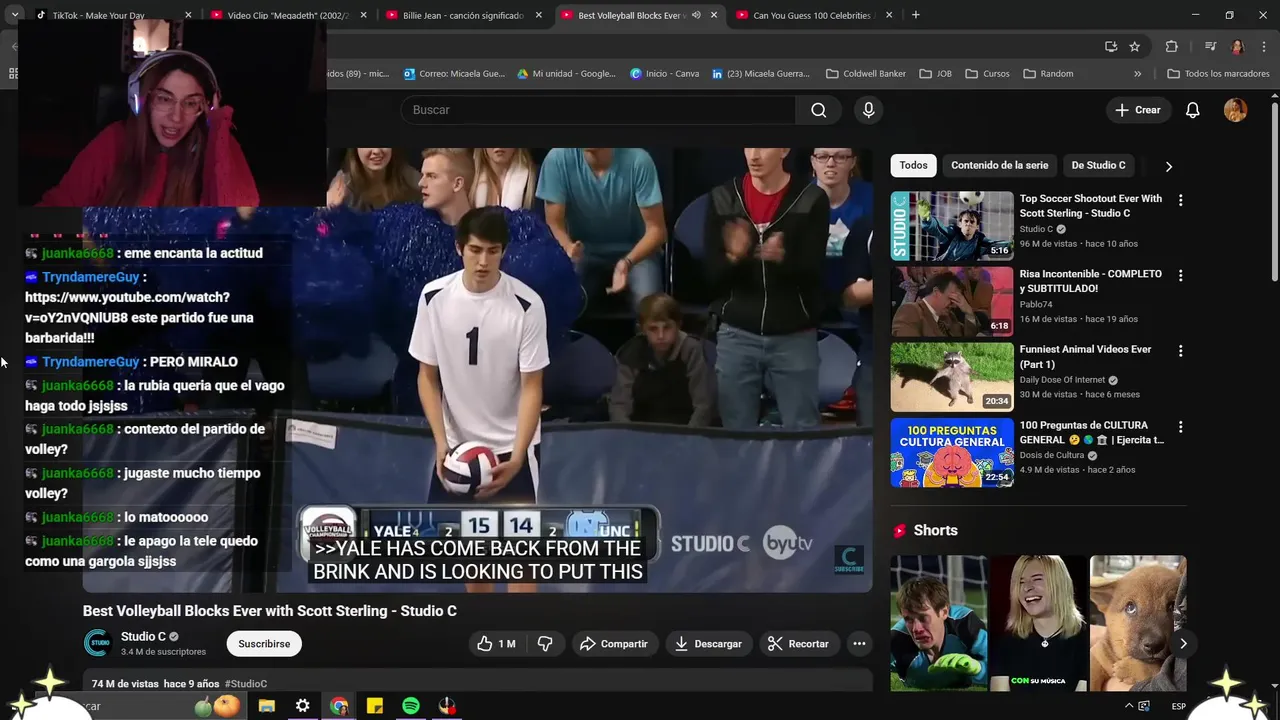Open Chrome media control icon
The height and width of the screenshot is (720, 1280).
click(1210, 46)
